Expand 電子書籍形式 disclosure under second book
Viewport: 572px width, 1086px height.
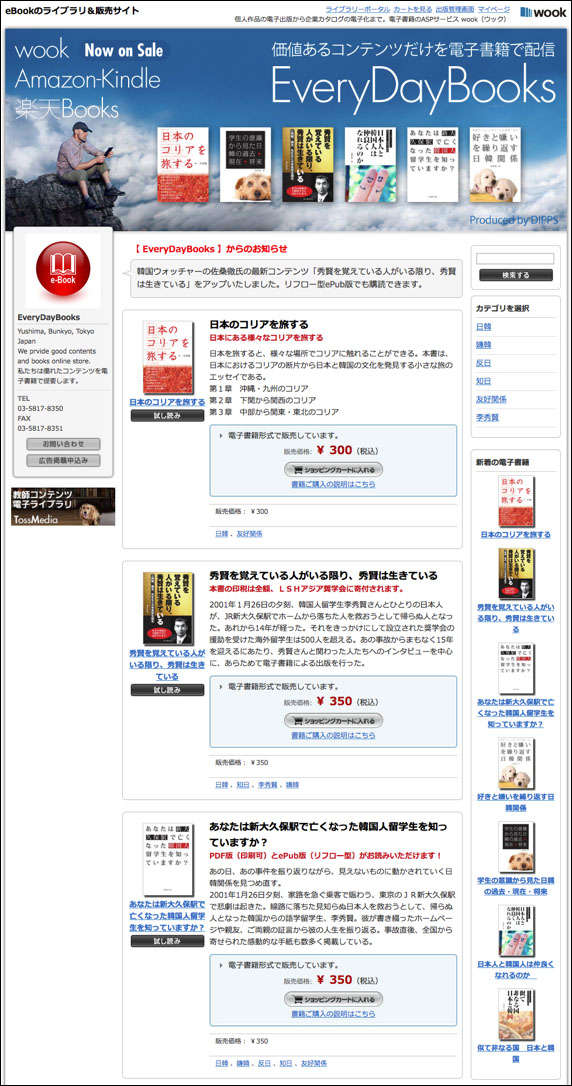point(221,687)
